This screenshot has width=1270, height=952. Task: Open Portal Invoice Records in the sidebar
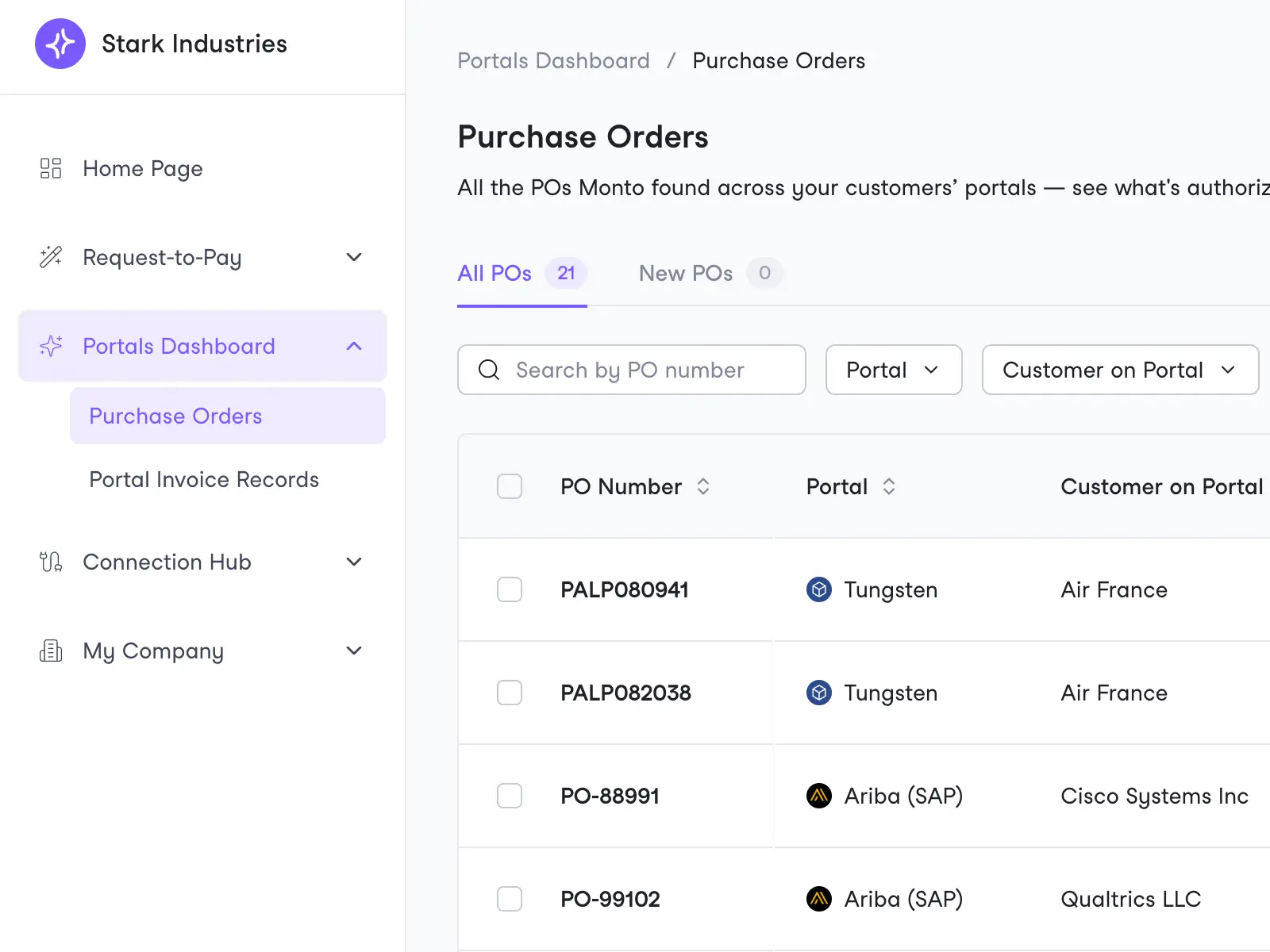click(204, 479)
